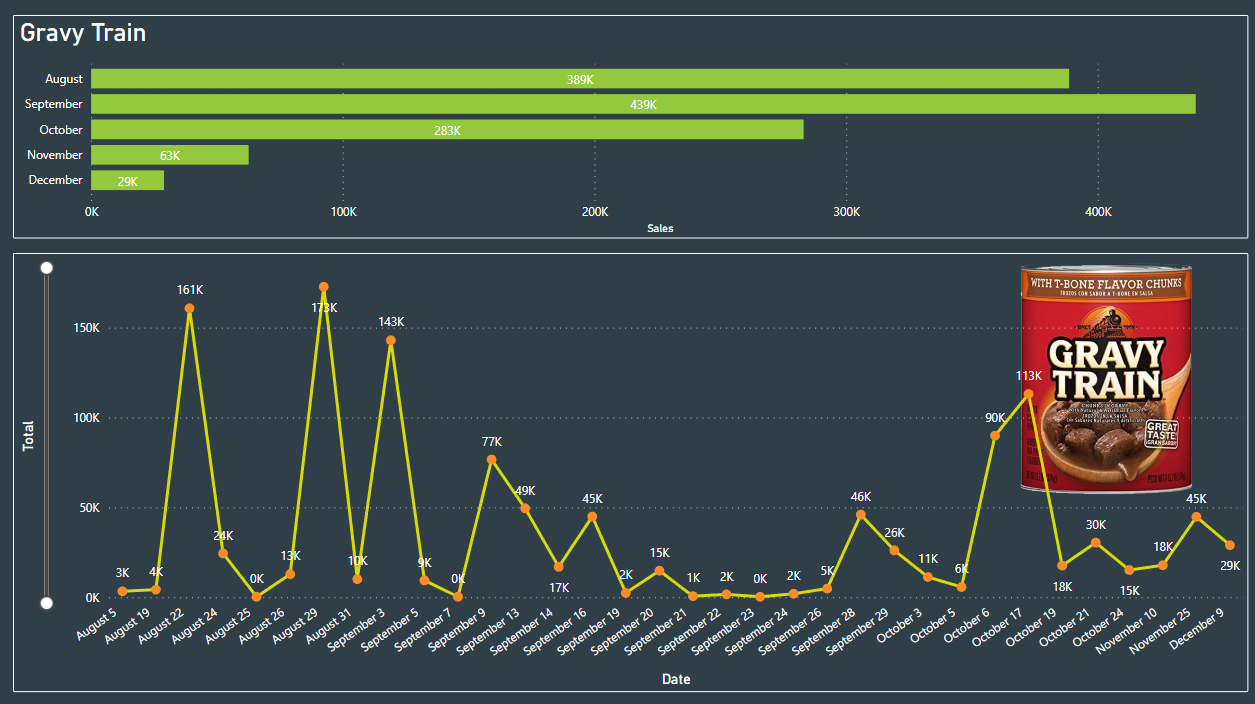Click the Gravy Train title text
The width and height of the screenshot is (1255, 704).
point(83,33)
